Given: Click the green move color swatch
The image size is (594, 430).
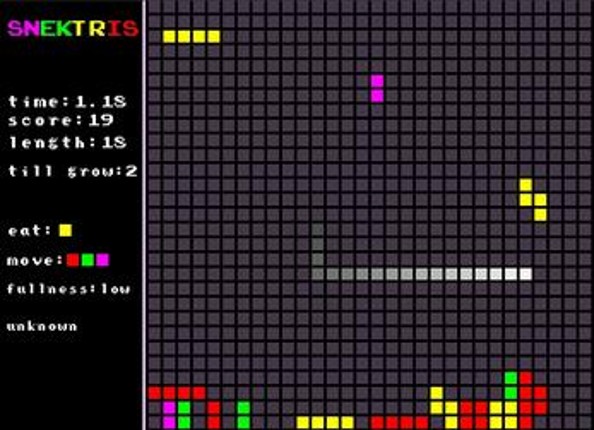Looking at the screenshot, I should 88,260.
